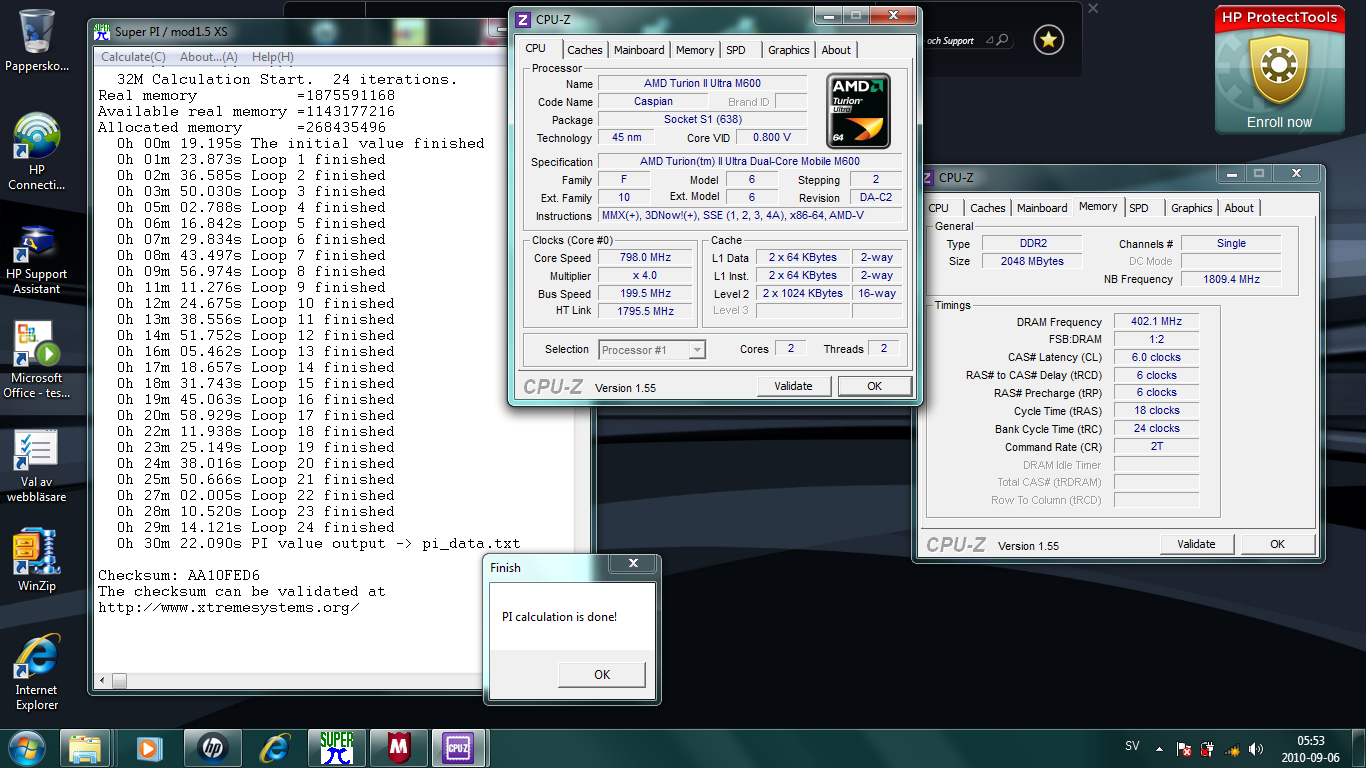Select About tab in Memory CPU-Z window
The image size is (1366, 768).
[1239, 208]
